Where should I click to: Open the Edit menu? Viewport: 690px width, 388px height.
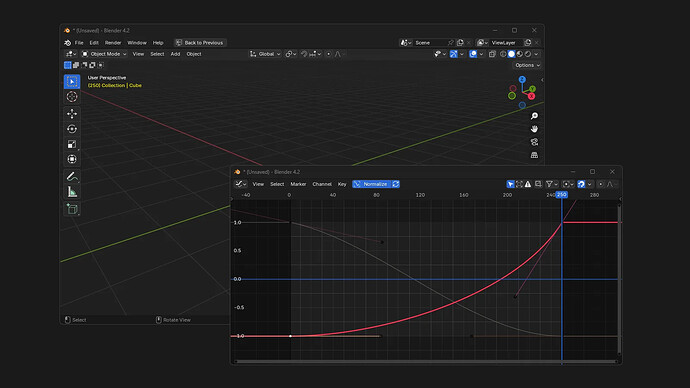point(94,43)
